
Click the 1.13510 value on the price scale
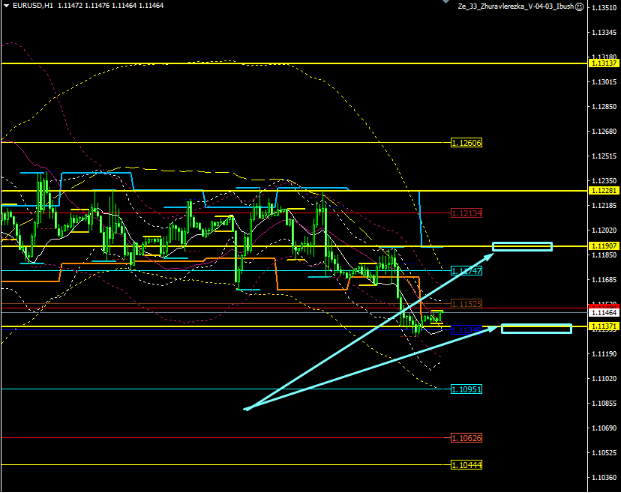[603, 7]
